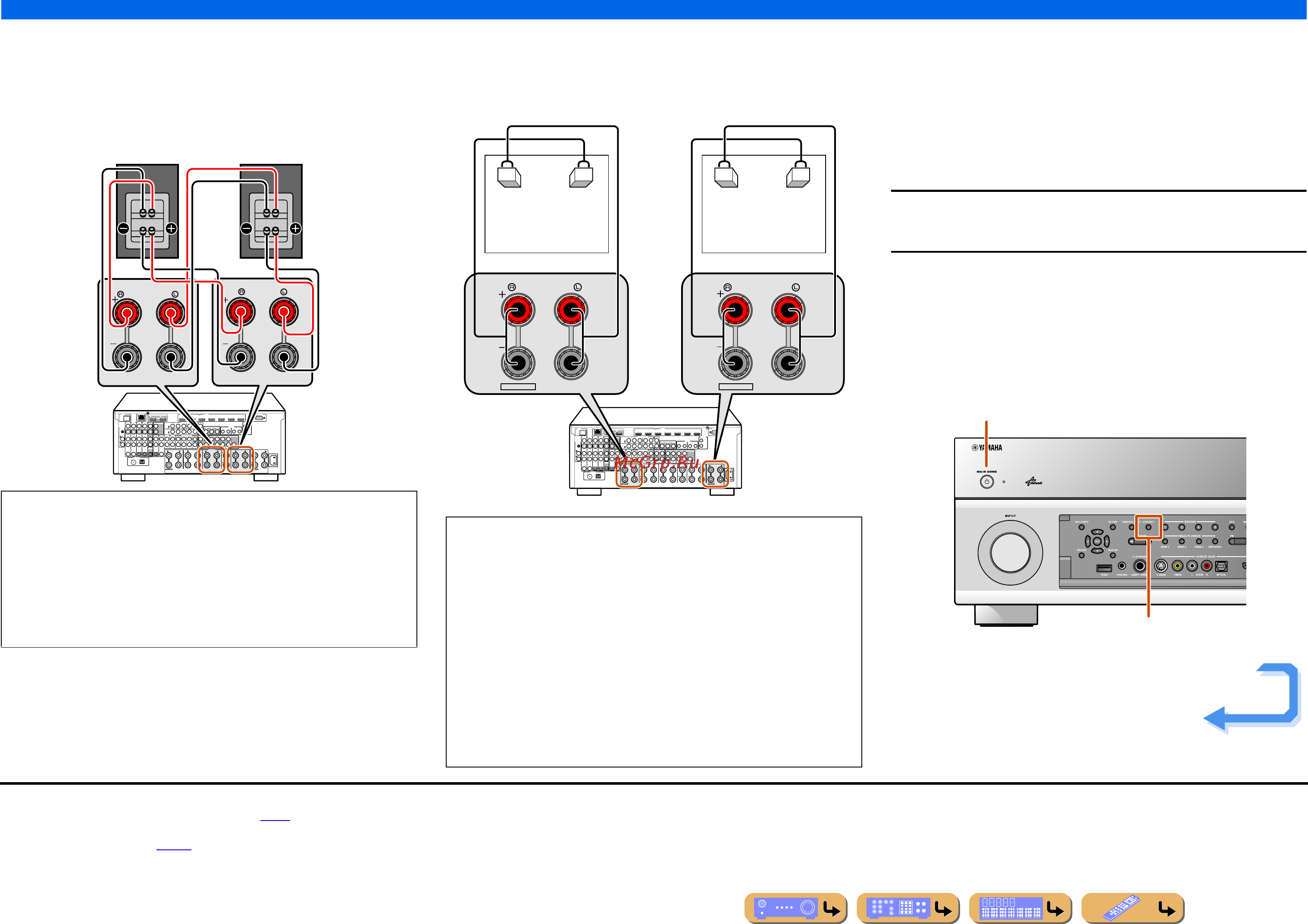Select SCENE button 3
The image size is (1308, 924).
(x=1198, y=527)
